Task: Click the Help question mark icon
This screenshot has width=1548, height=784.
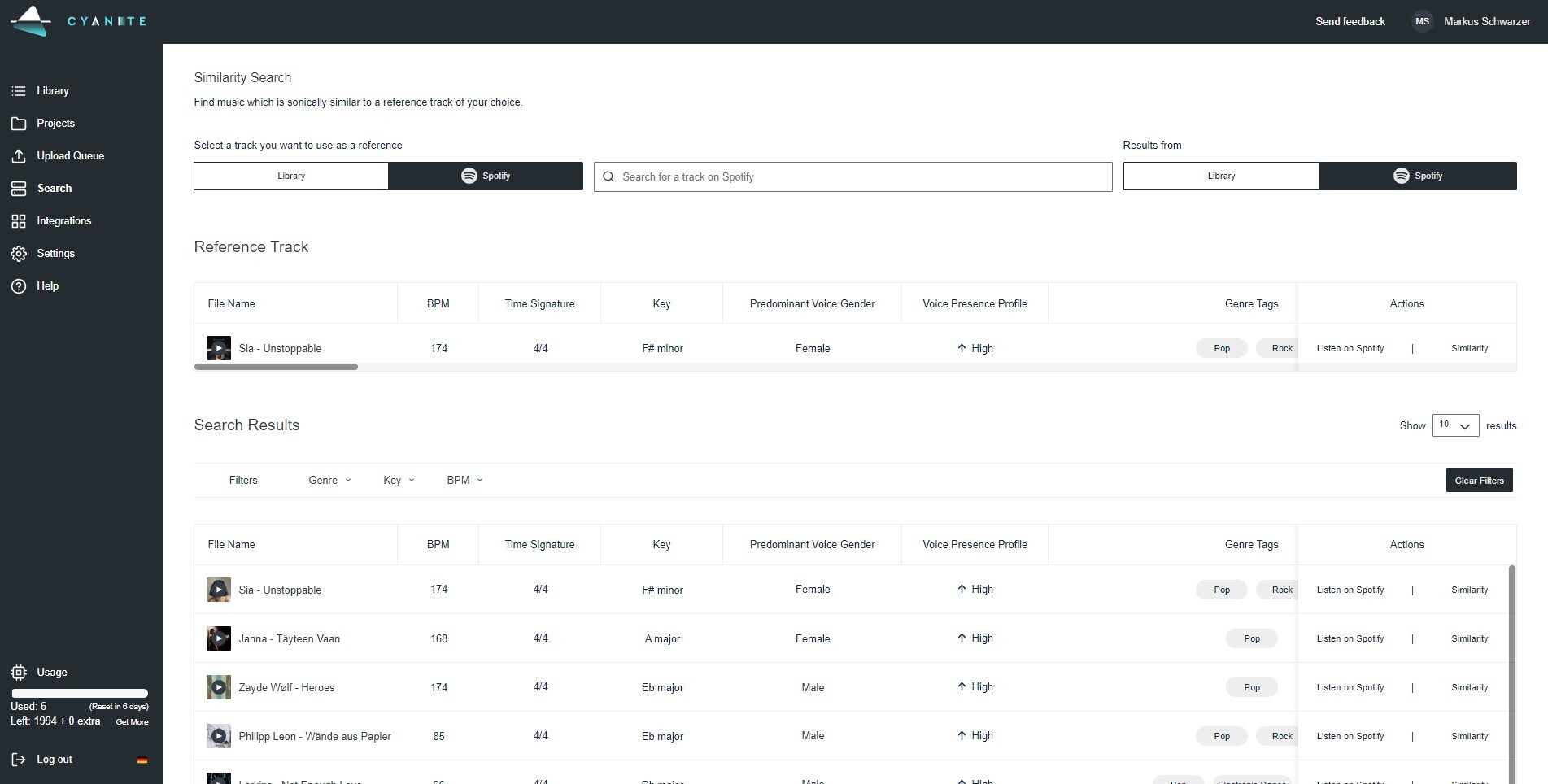Action: 19,286
